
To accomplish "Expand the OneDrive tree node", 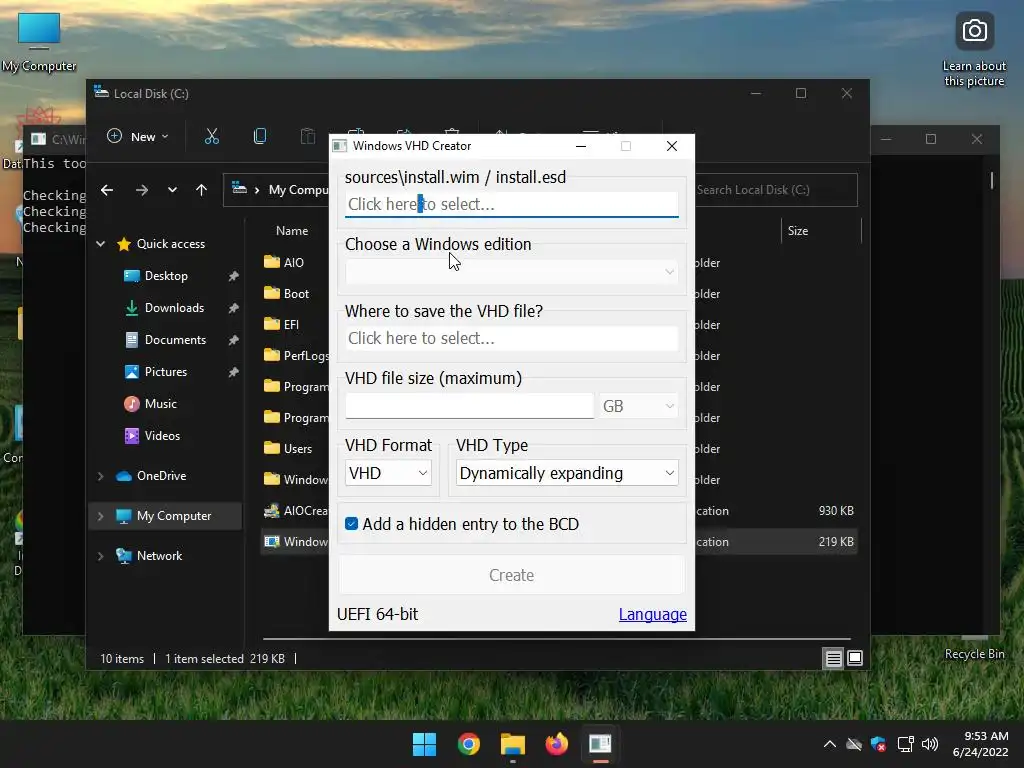I will 101,476.
